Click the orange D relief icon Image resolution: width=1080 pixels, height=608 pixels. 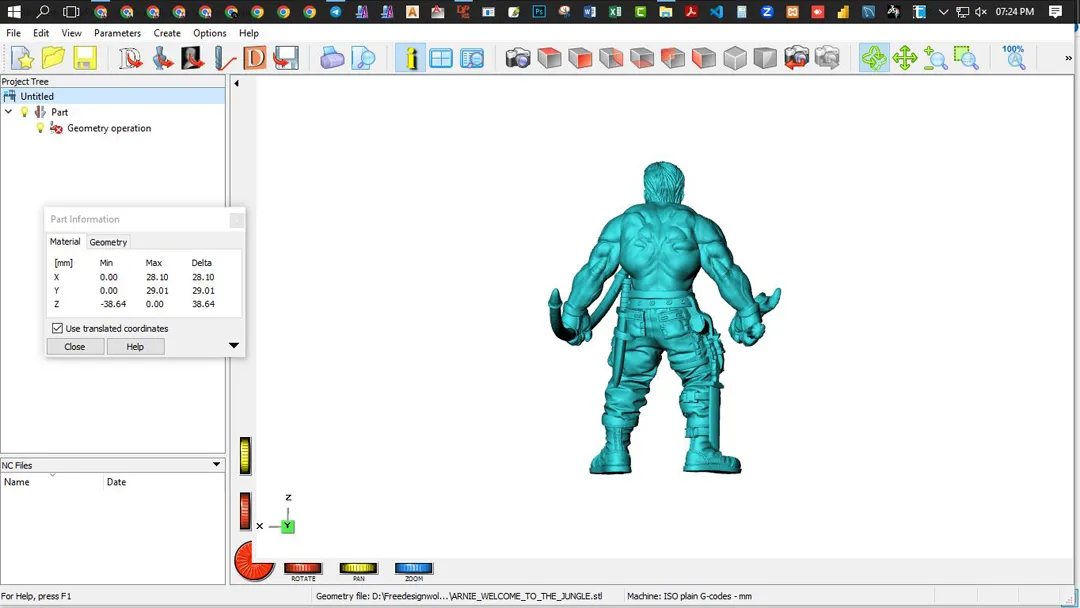pyautogui.click(x=255, y=59)
